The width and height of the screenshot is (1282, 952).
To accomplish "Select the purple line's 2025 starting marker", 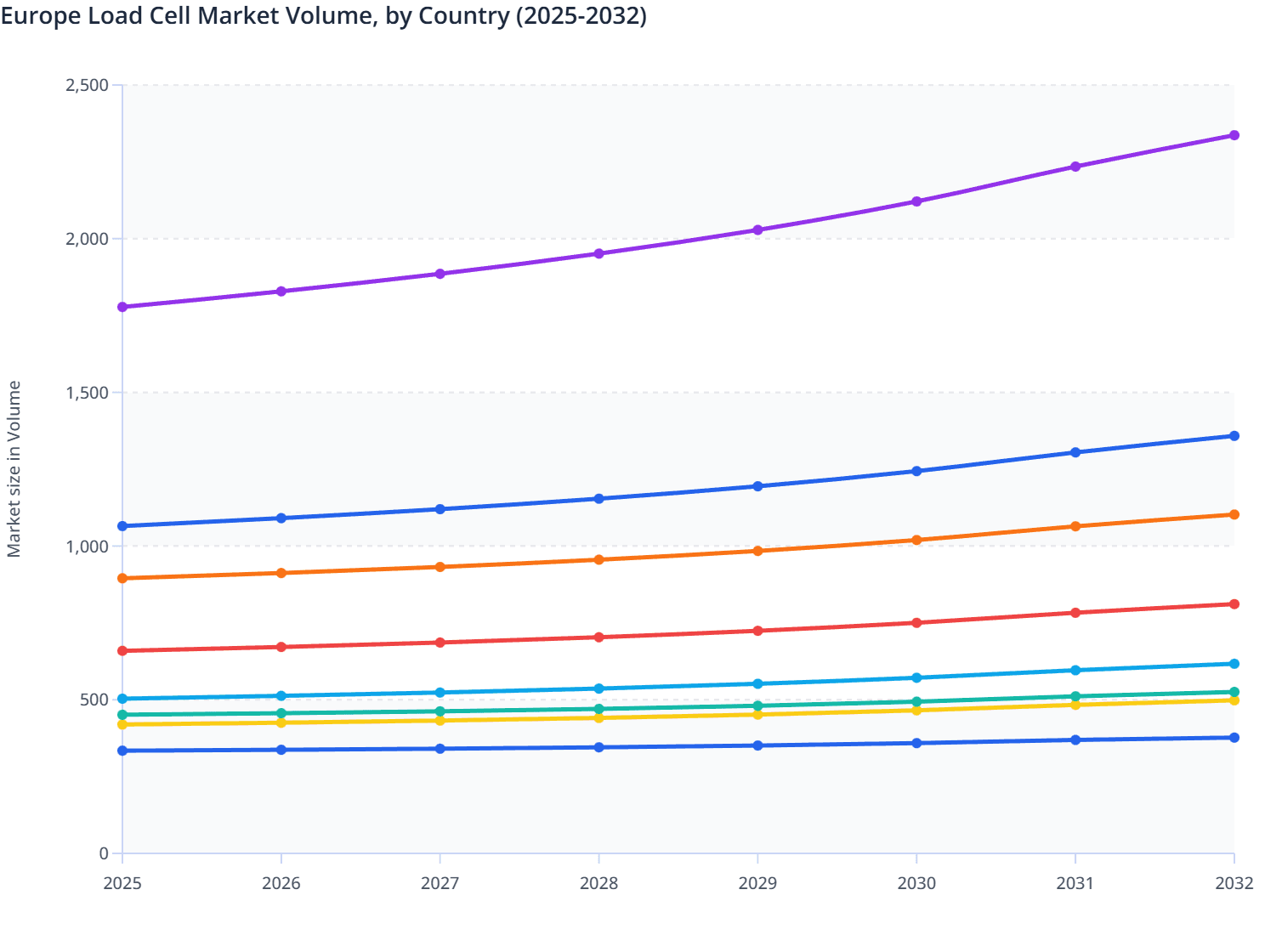I will [x=122, y=305].
